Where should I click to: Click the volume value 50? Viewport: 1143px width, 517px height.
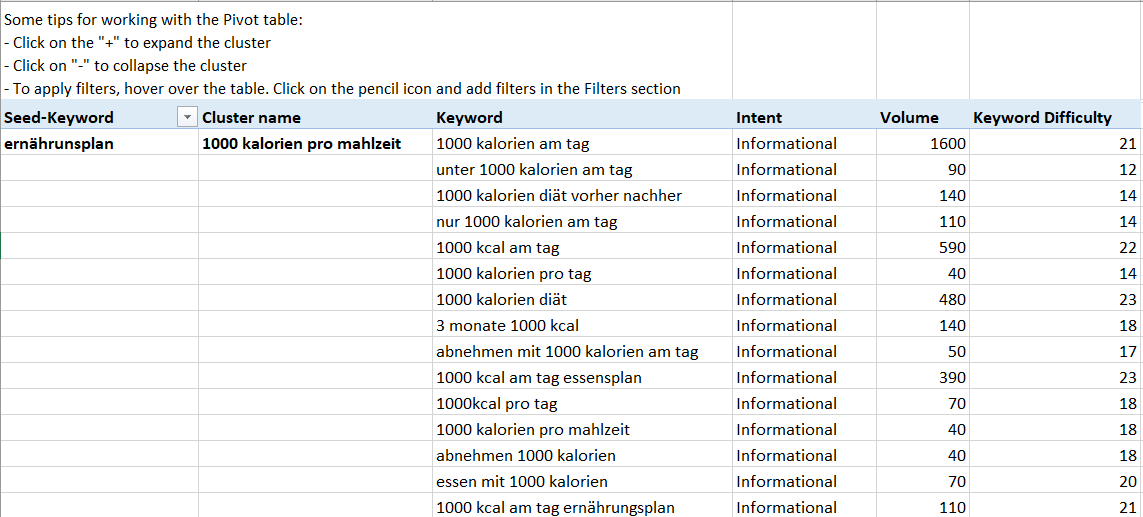[x=923, y=352]
